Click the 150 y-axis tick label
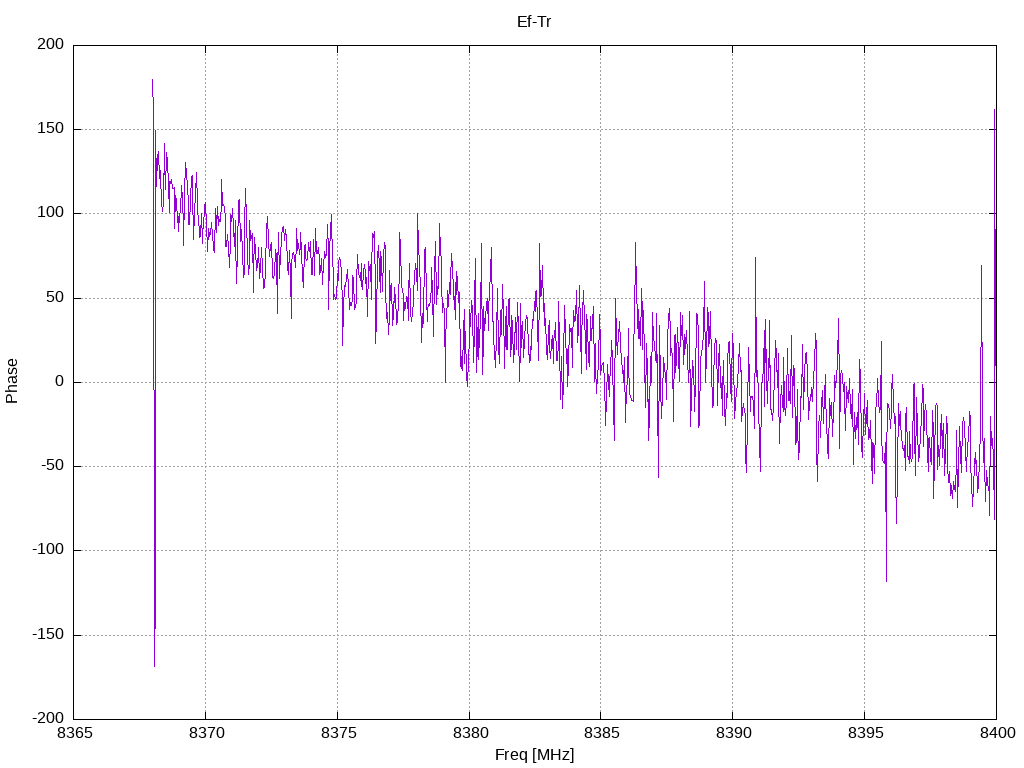Viewport: 1024px width, 768px height. point(51,129)
